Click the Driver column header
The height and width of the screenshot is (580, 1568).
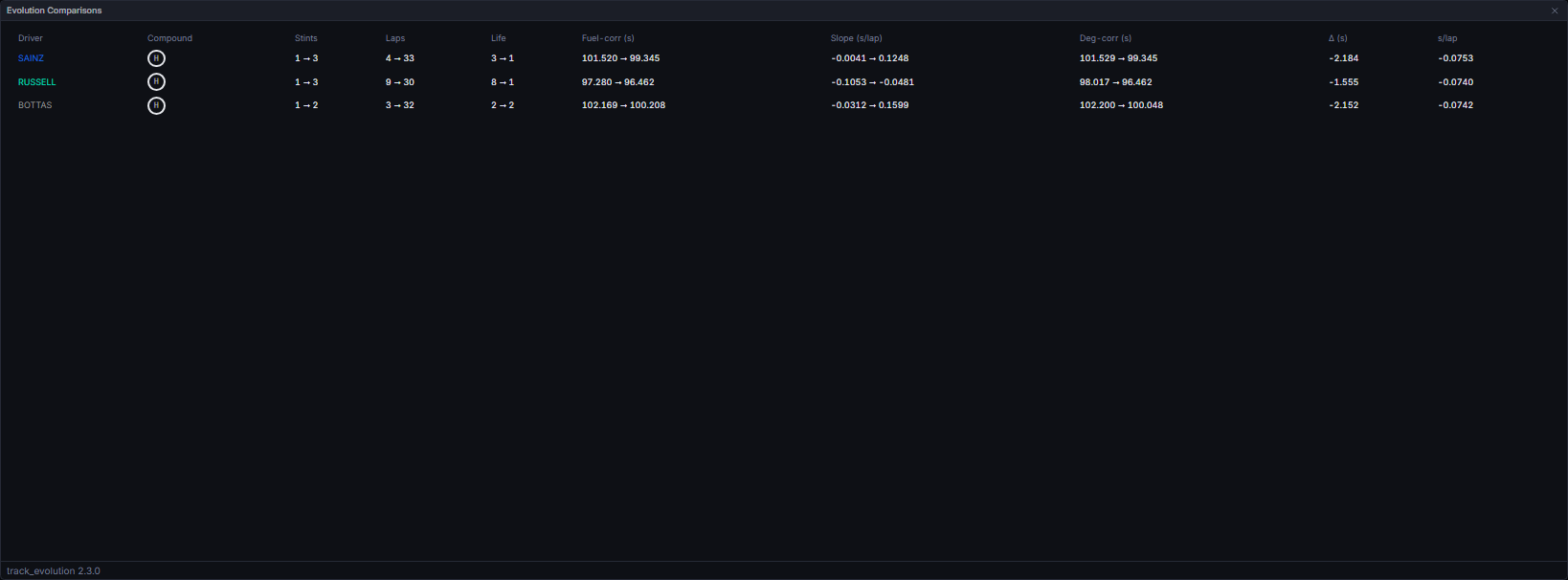(x=31, y=38)
